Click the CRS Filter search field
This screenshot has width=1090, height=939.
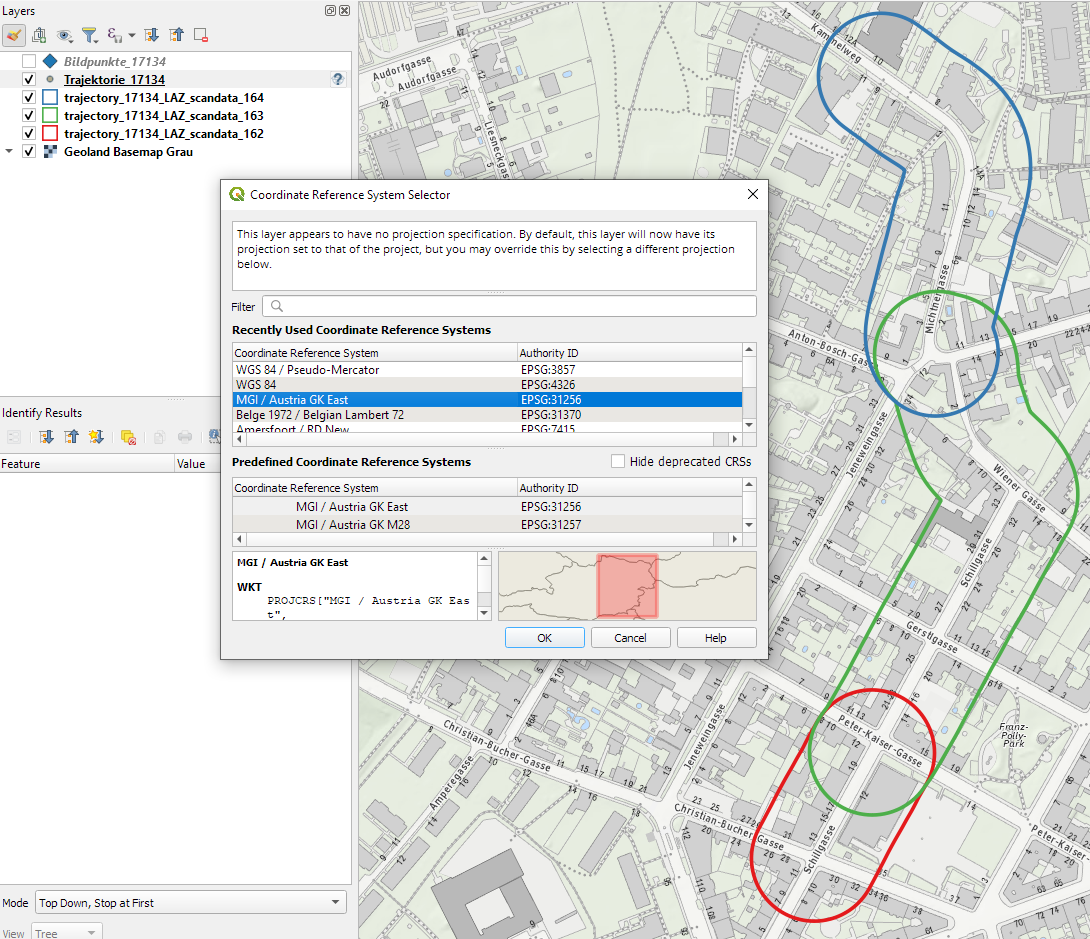(x=508, y=306)
